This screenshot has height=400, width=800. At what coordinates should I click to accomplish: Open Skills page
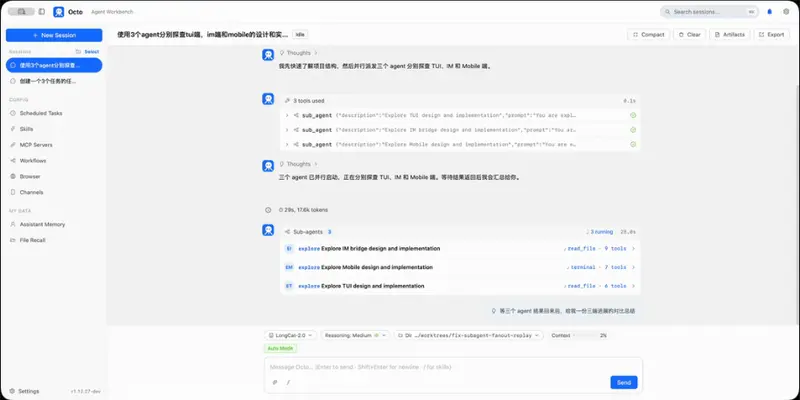[x=54, y=129]
